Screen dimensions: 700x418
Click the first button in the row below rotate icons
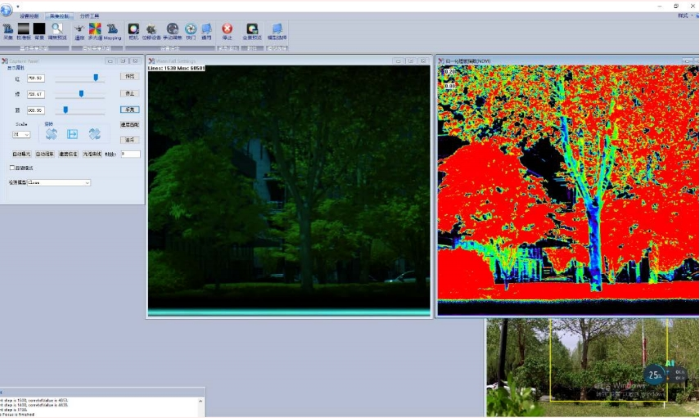click(x=20, y=154)
